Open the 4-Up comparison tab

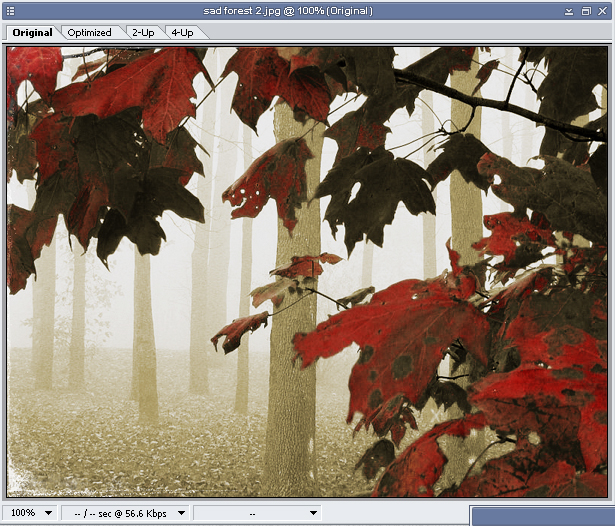pos(182,32)
